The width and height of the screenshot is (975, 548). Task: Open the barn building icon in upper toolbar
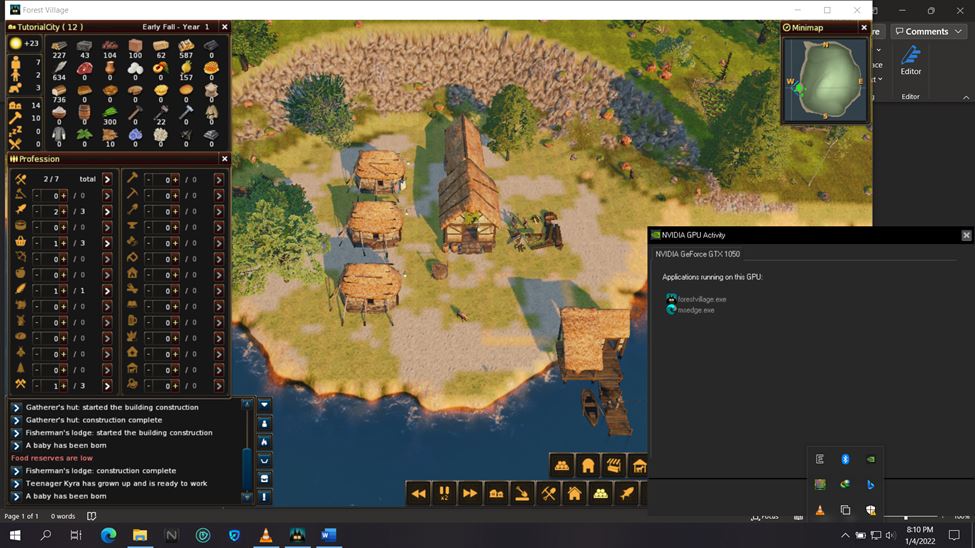tap(588, 466)
